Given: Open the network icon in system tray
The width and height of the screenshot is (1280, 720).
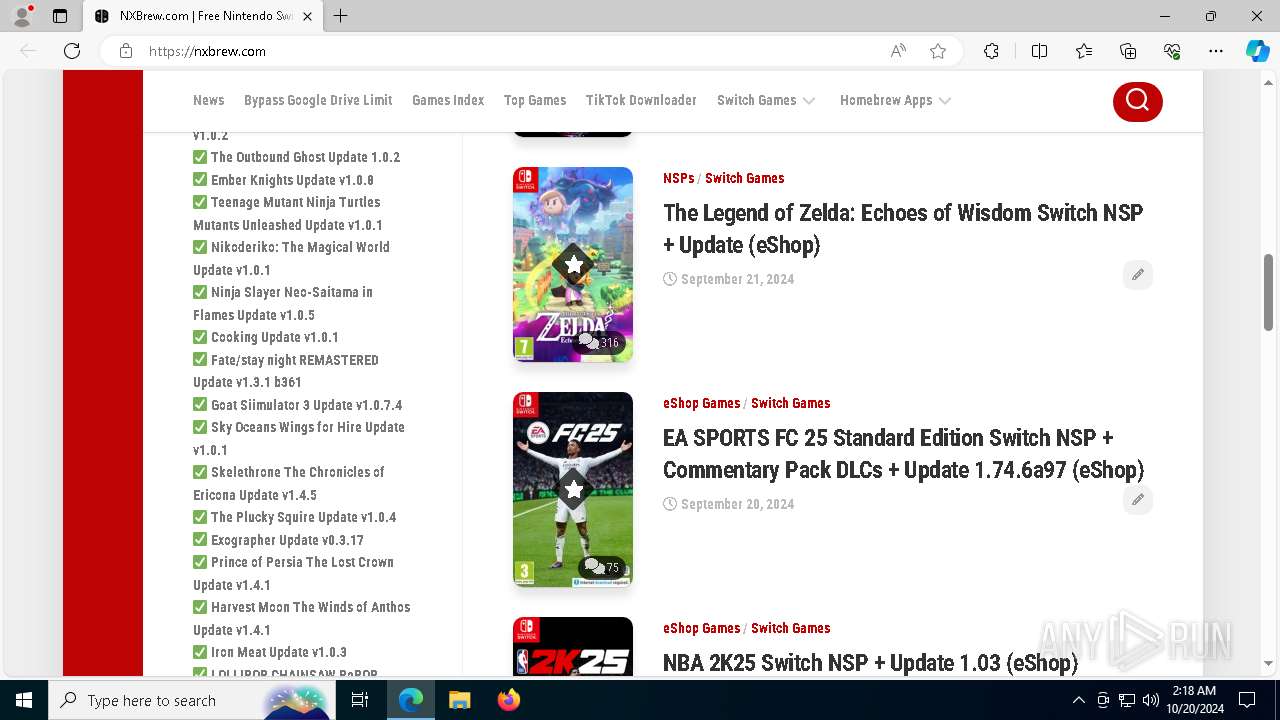Looking at the screenshot, I should tap(1127, 700).
